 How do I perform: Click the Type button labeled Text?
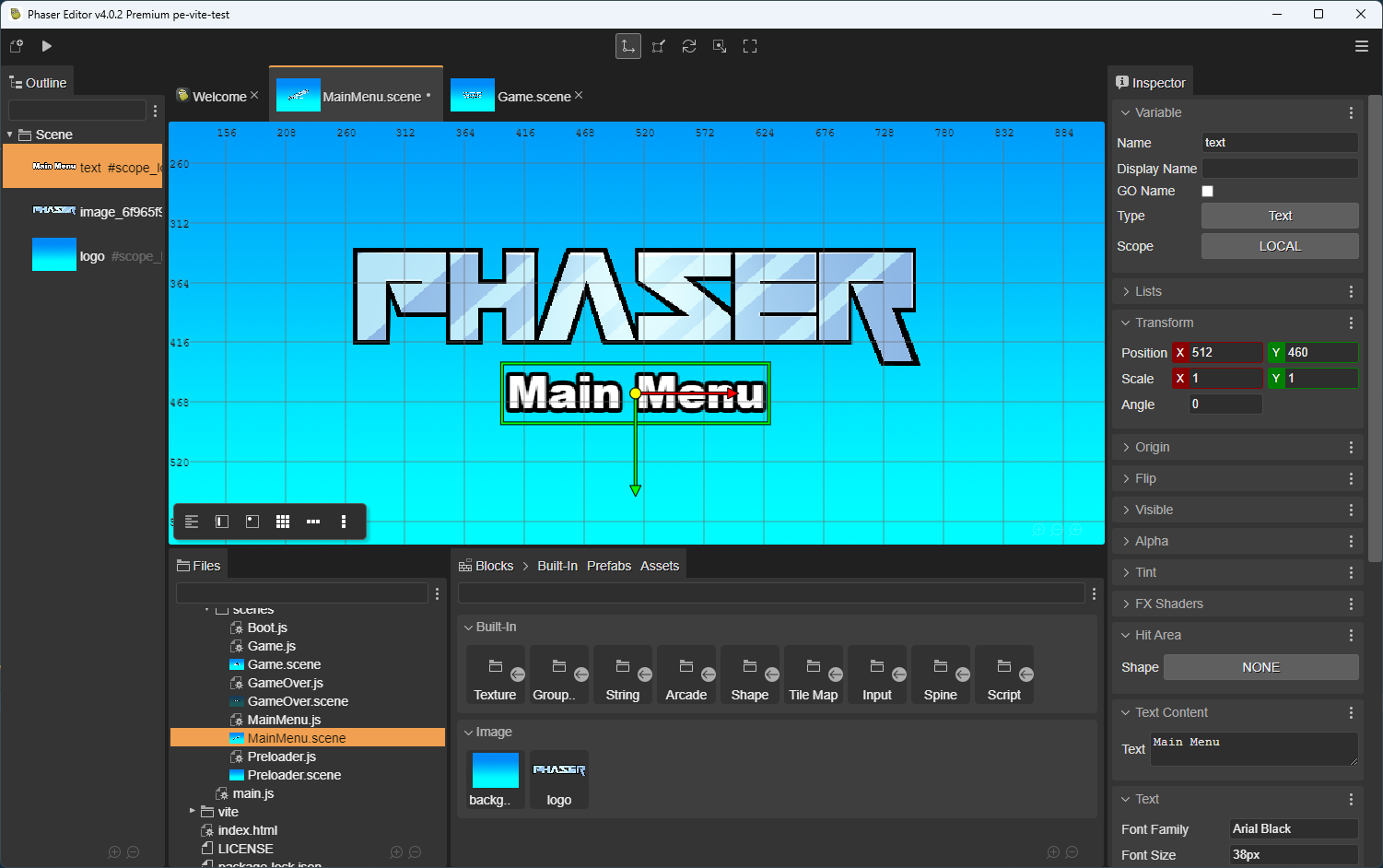[1280, 216]
